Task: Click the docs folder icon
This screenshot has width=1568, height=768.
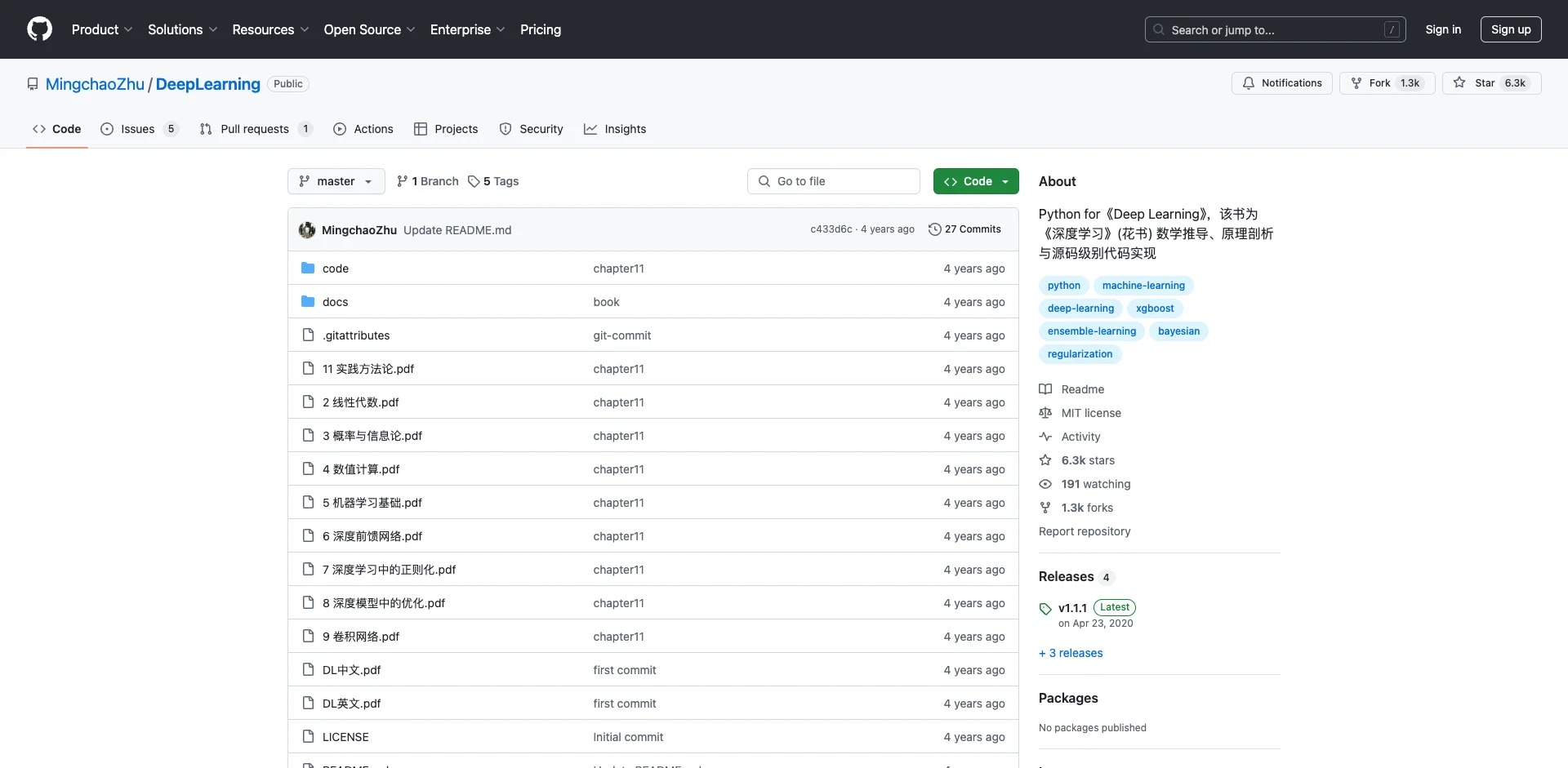Action: pyautogui.click(x=308, y=301)
